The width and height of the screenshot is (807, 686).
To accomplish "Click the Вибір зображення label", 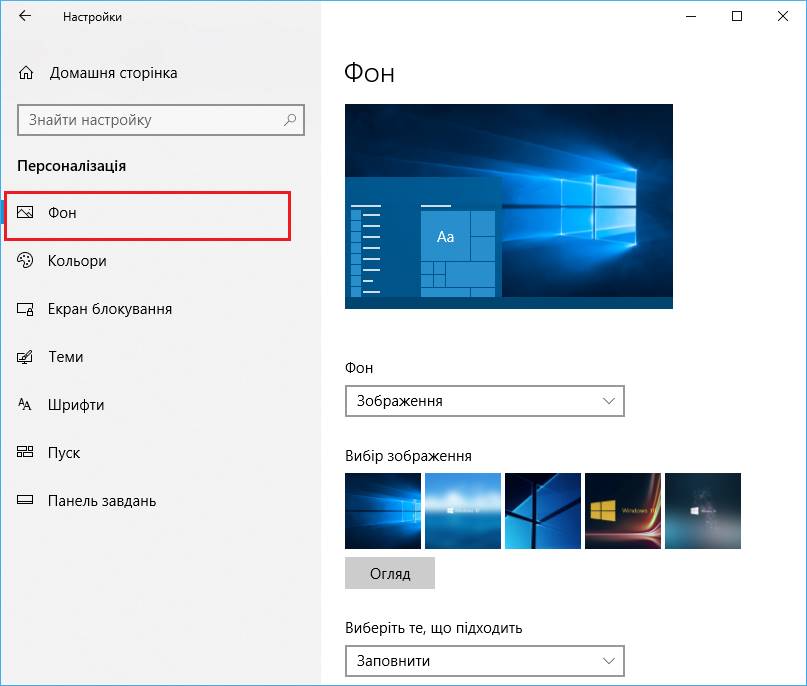I will click(x=408, y=456).
